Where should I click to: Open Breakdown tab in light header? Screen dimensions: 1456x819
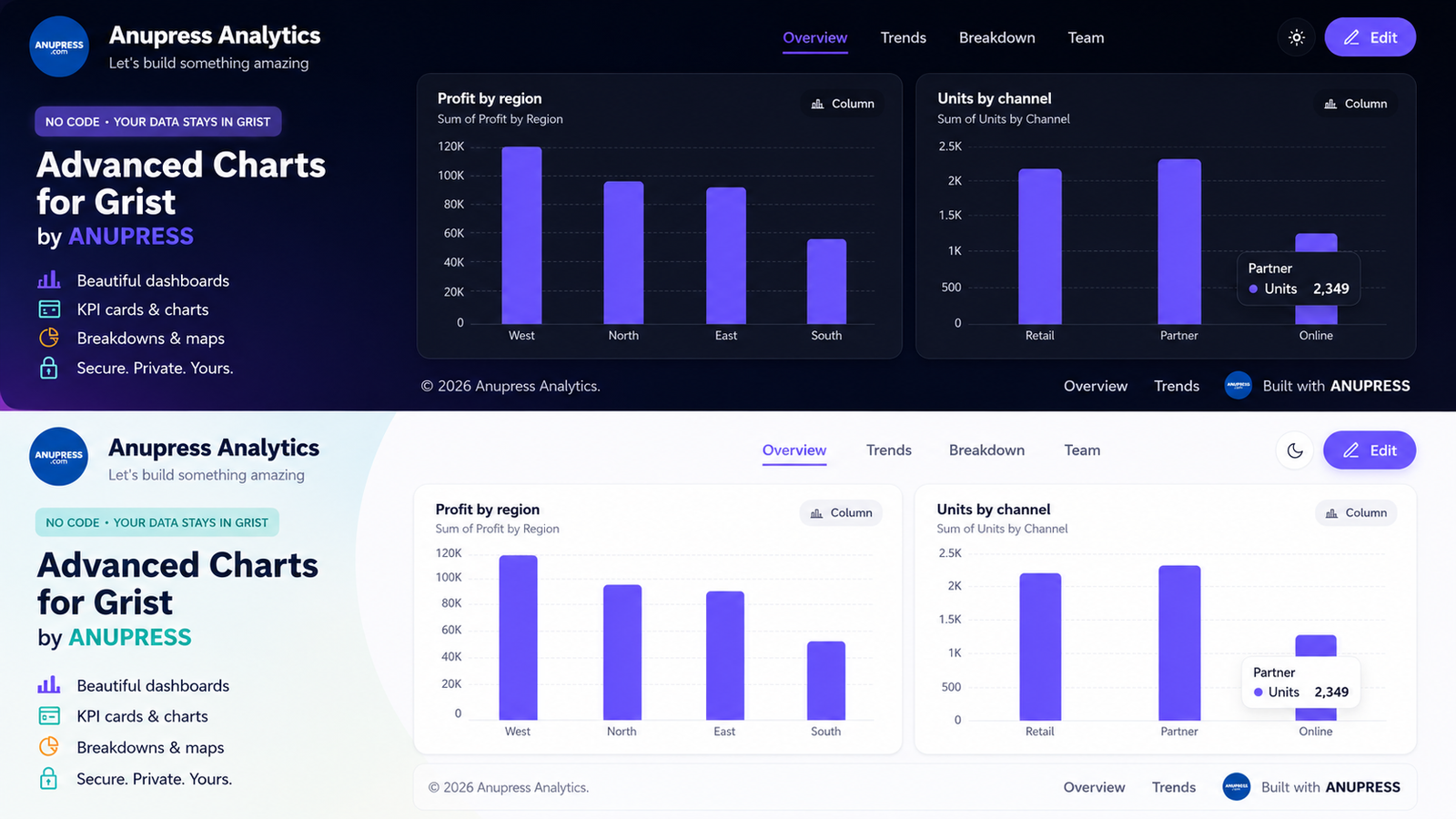(986, 450)
